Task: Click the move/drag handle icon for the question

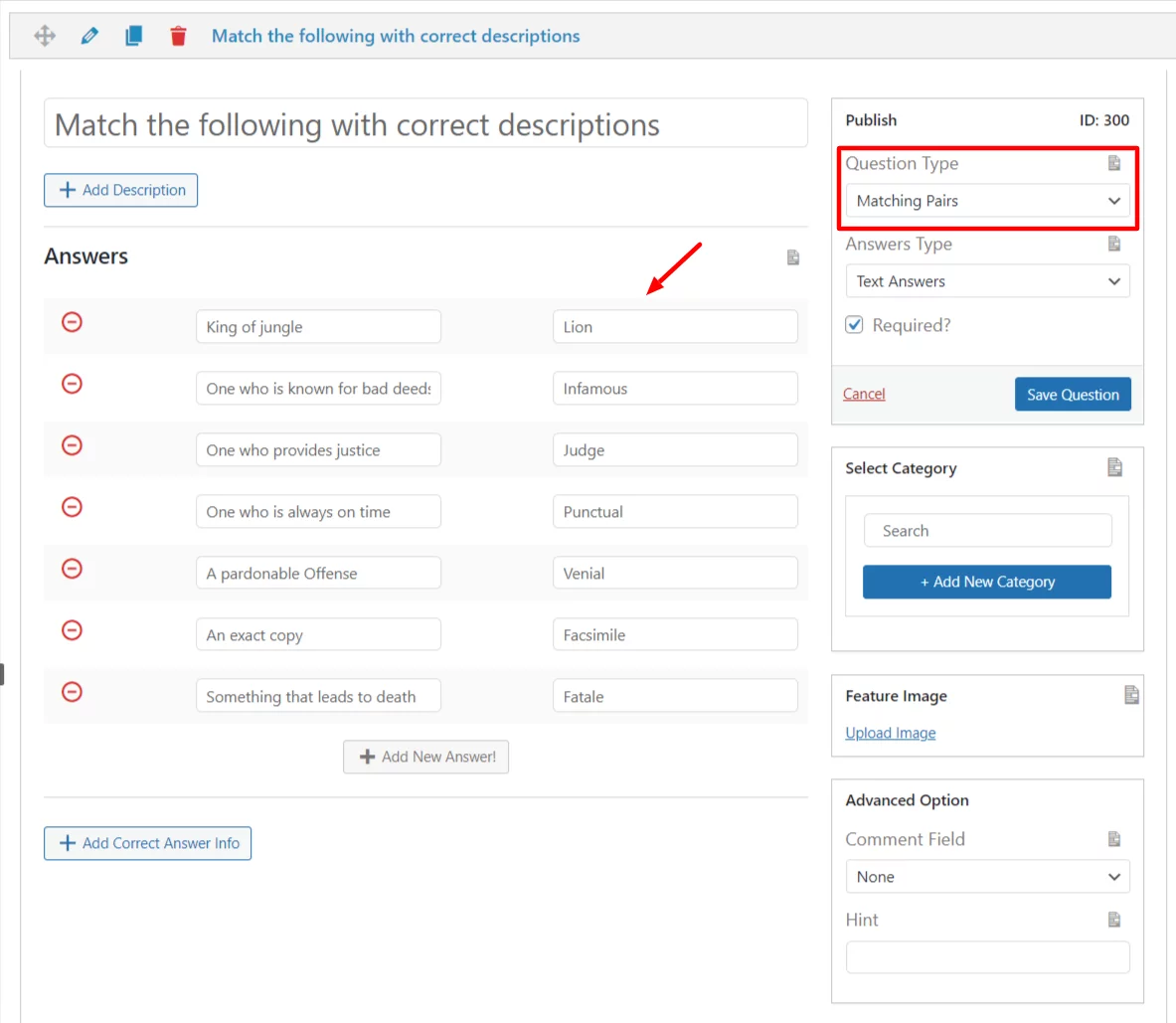Action: click(45, 35)
